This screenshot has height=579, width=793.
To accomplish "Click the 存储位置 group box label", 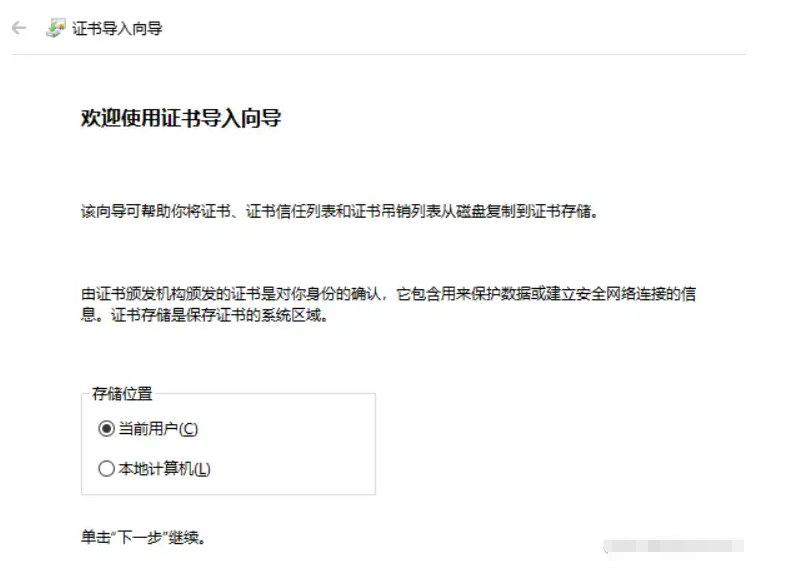I will click(122, 393).
